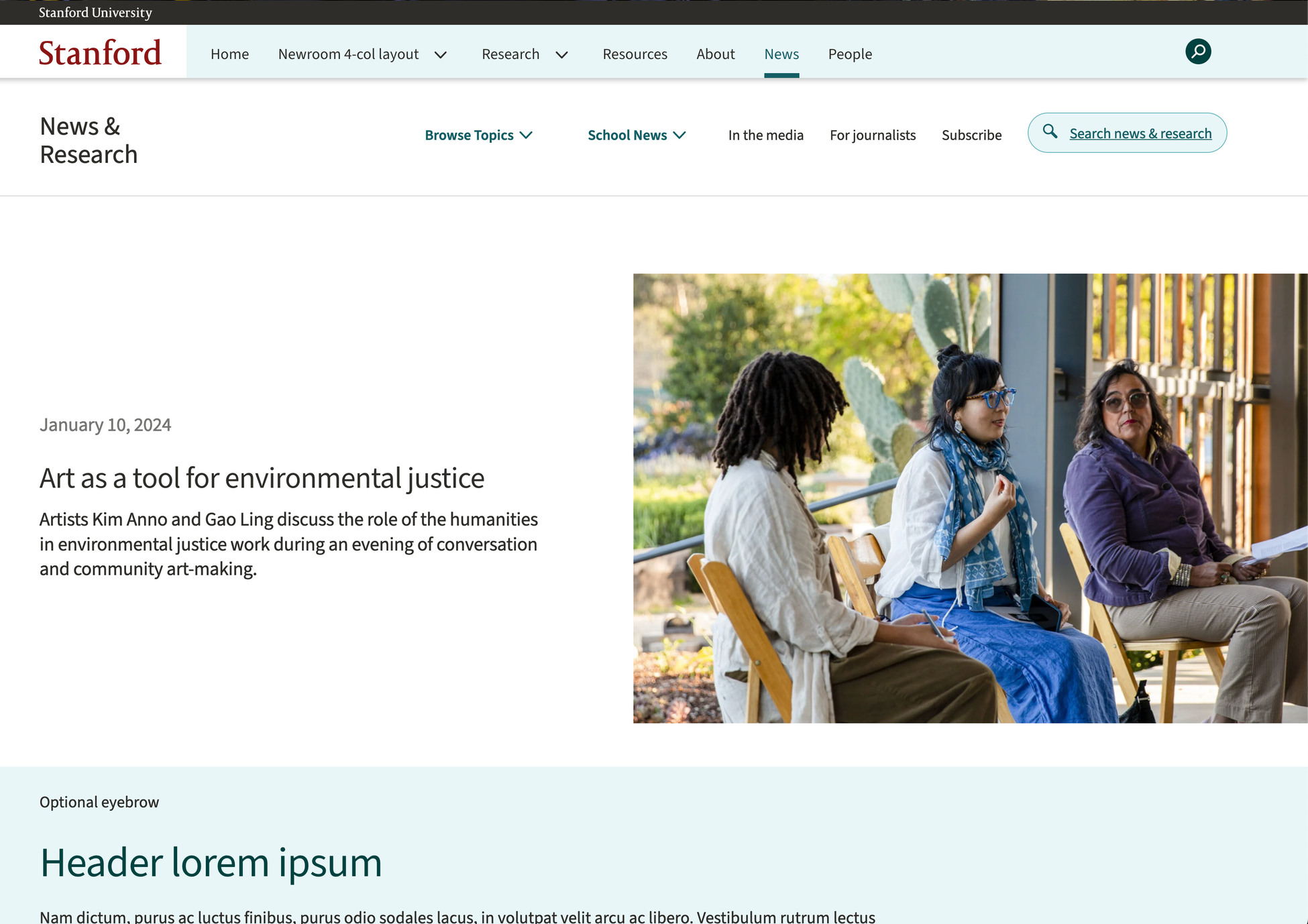
Task: Click the Stanford University top bar link
Action: tap(95, 12)
